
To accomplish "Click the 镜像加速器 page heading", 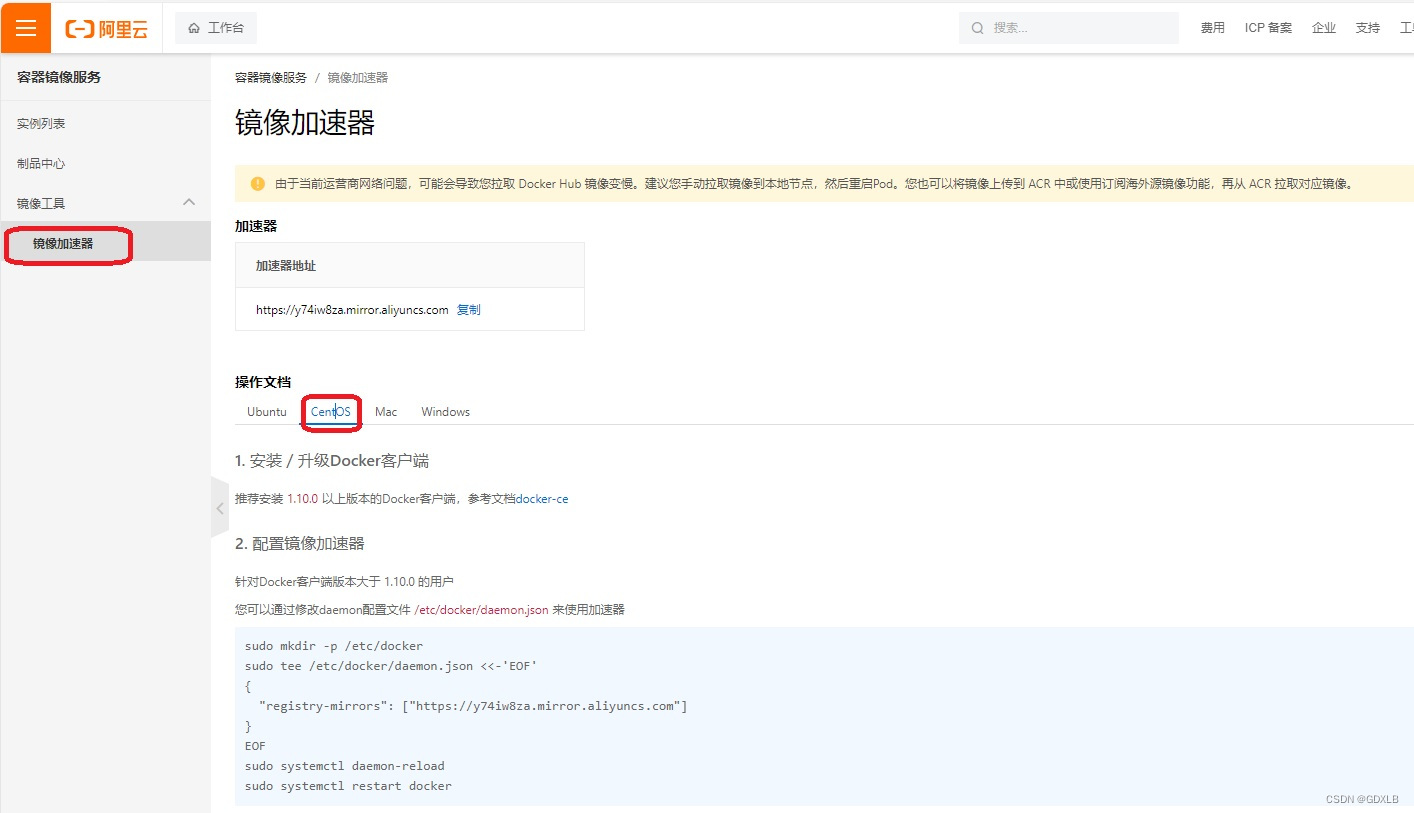I will [x=305, y=123].
